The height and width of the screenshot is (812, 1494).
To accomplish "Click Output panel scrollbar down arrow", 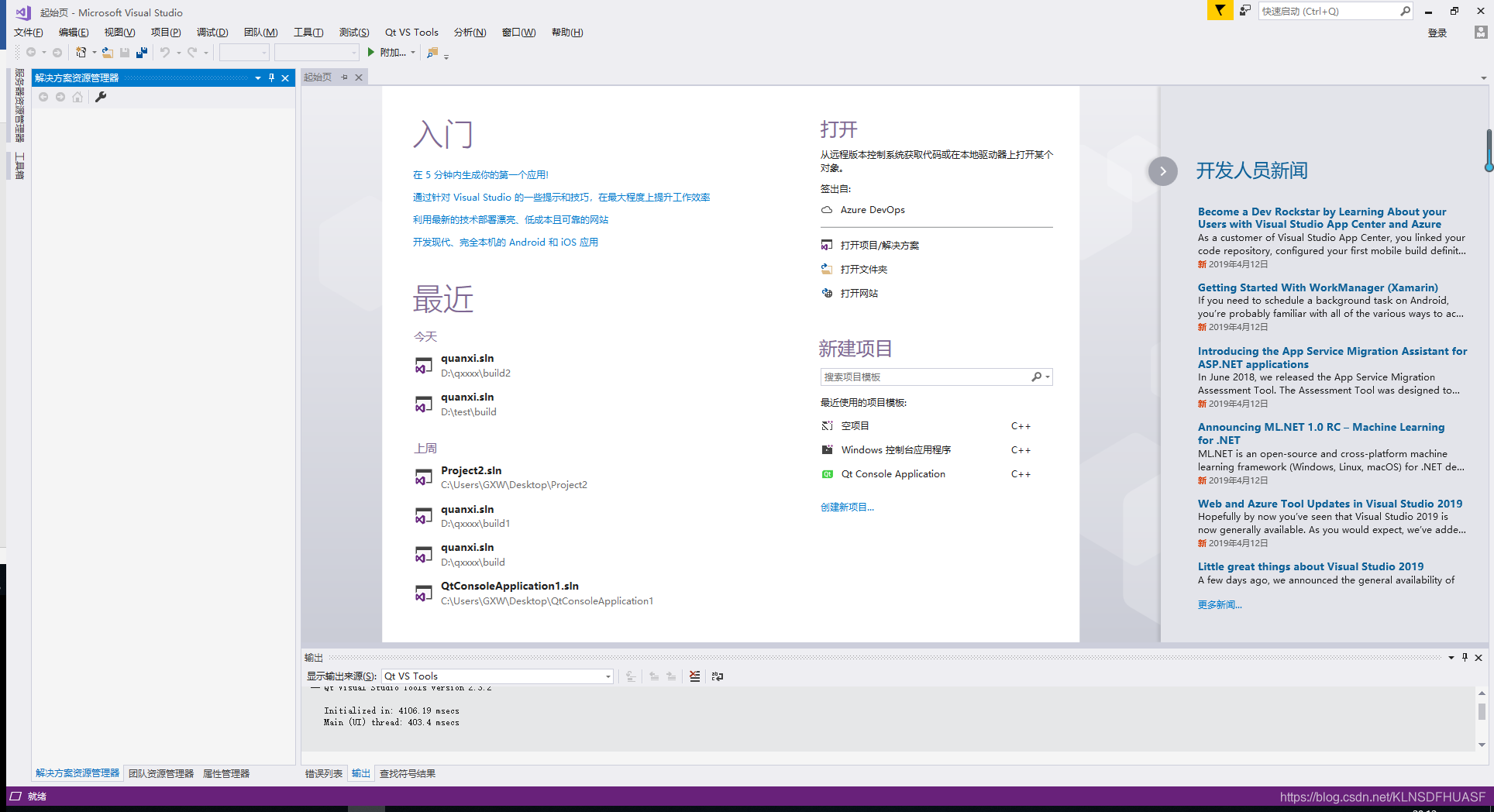I will [1482, 745].
